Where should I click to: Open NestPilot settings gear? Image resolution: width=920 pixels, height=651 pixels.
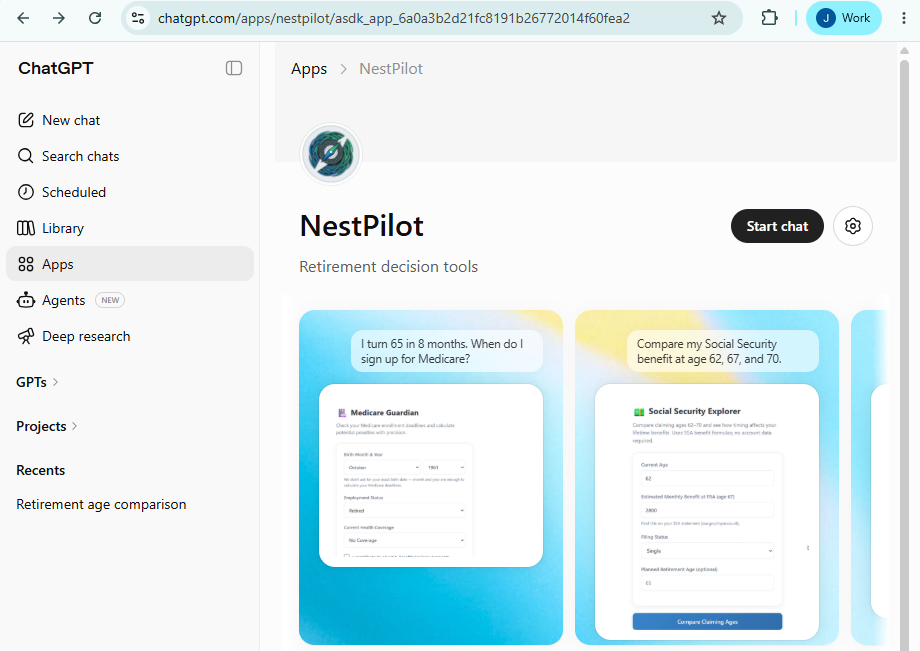[x=853, y=226]
